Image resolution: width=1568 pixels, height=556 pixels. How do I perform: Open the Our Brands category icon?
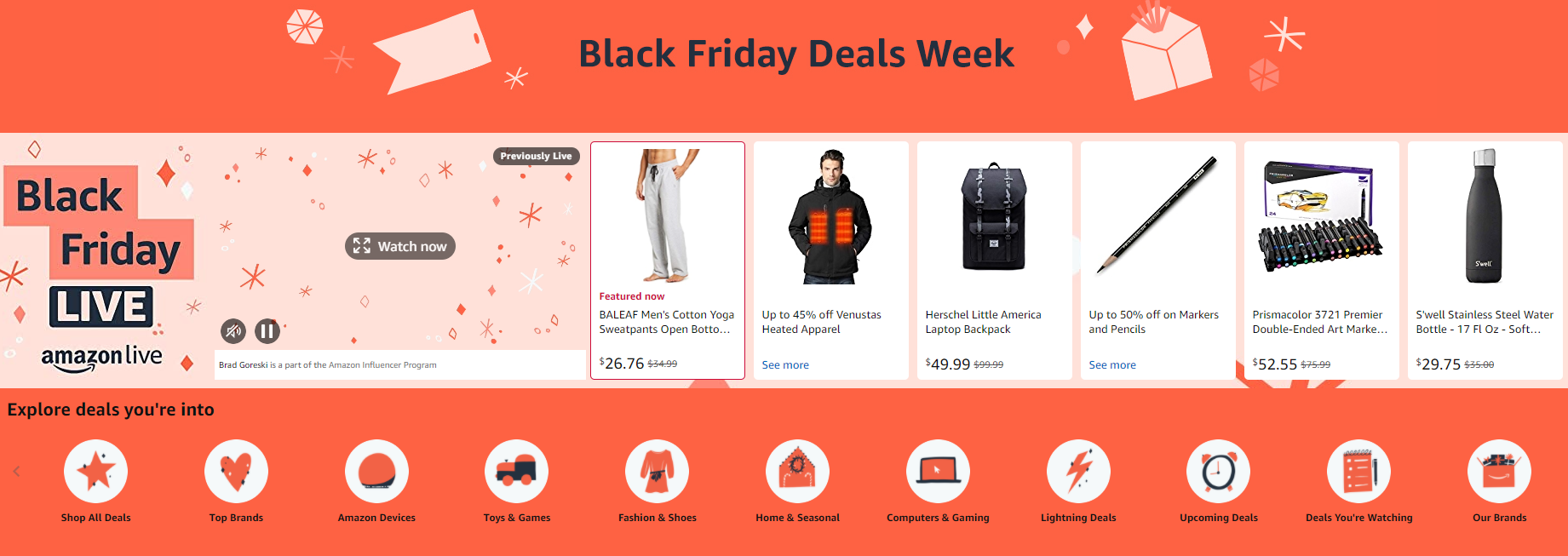(x=1499, y=470)
